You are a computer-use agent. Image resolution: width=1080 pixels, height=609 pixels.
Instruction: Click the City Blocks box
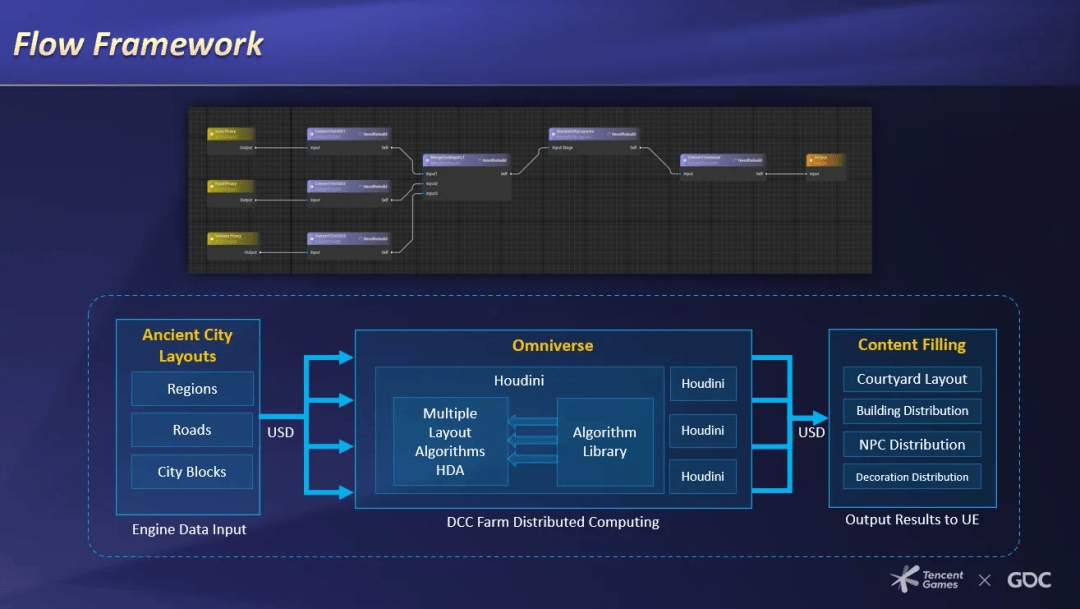(x=192, y=472)
